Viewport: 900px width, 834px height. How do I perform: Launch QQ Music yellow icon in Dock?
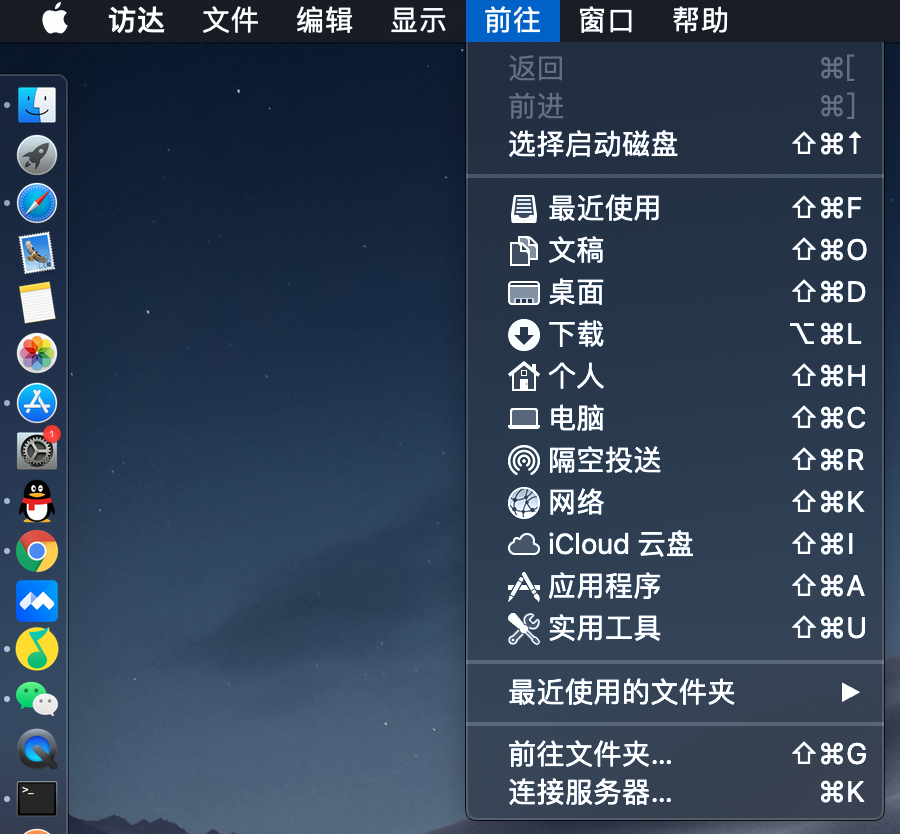click(37, 649)
